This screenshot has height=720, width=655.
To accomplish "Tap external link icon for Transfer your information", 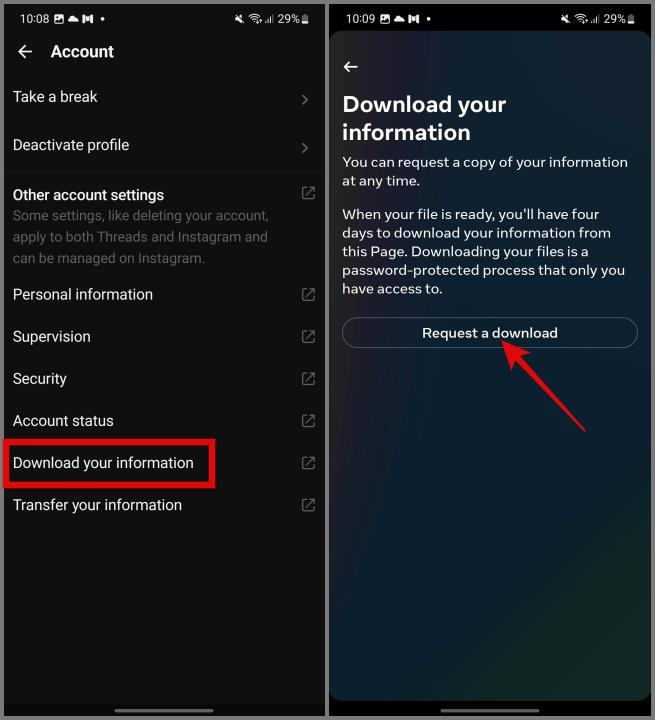I will 308,505.
